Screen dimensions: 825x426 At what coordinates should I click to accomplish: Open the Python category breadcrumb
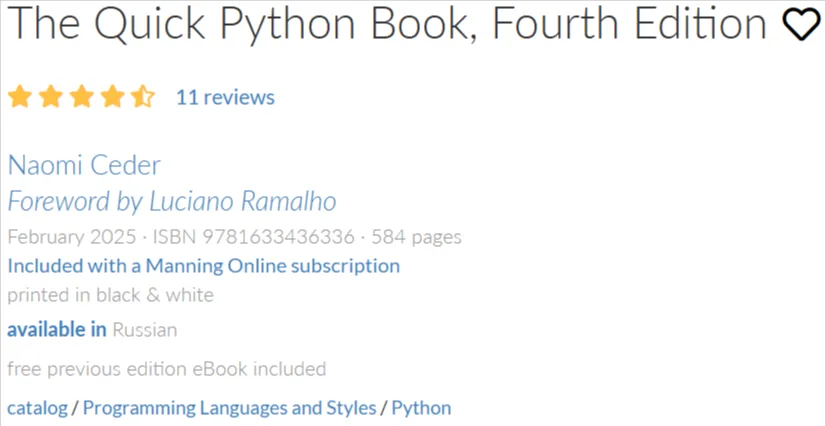pyautogui.click(x=421, y=408)
